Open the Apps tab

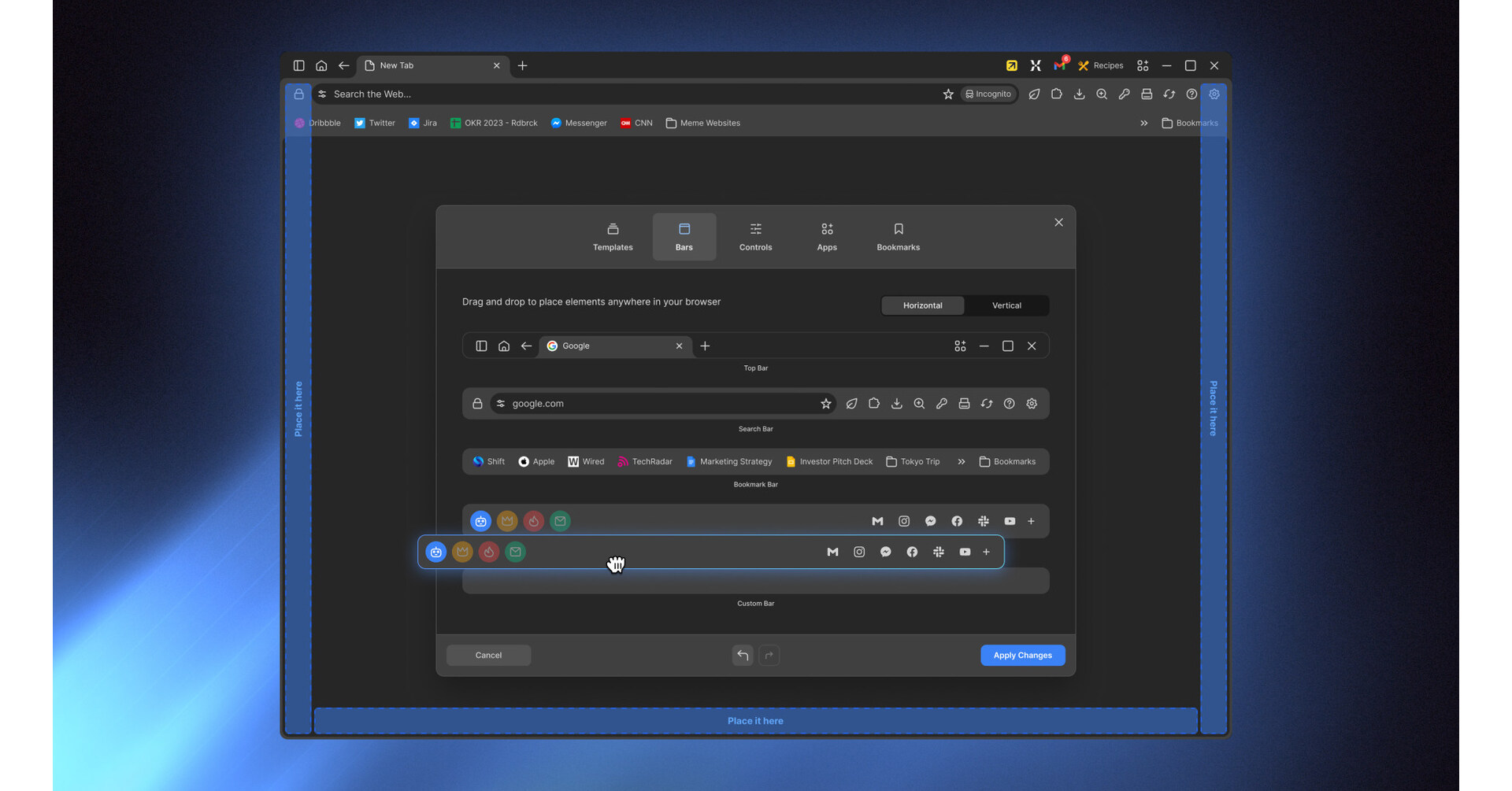click(826, 236)
